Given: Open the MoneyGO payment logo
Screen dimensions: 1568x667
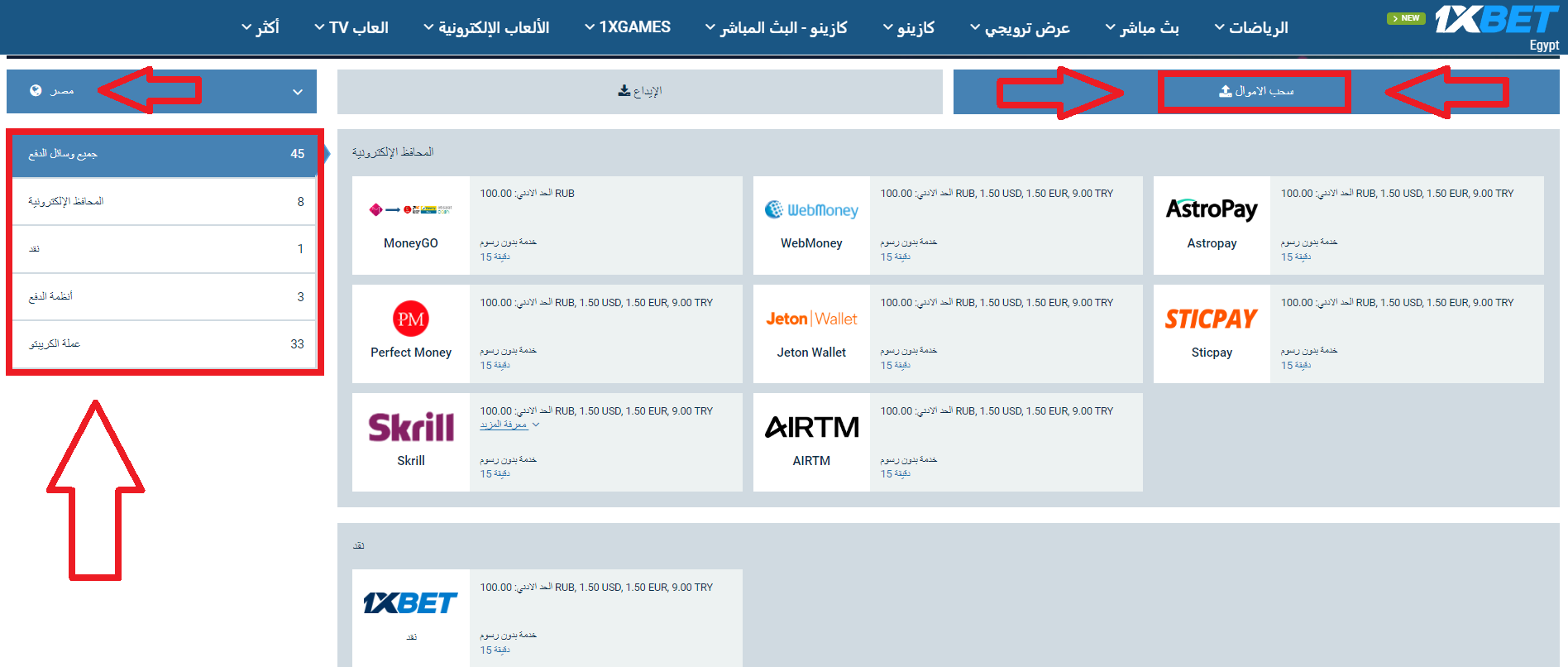Looking at the screenshot, I should click(x=411, y=209).
